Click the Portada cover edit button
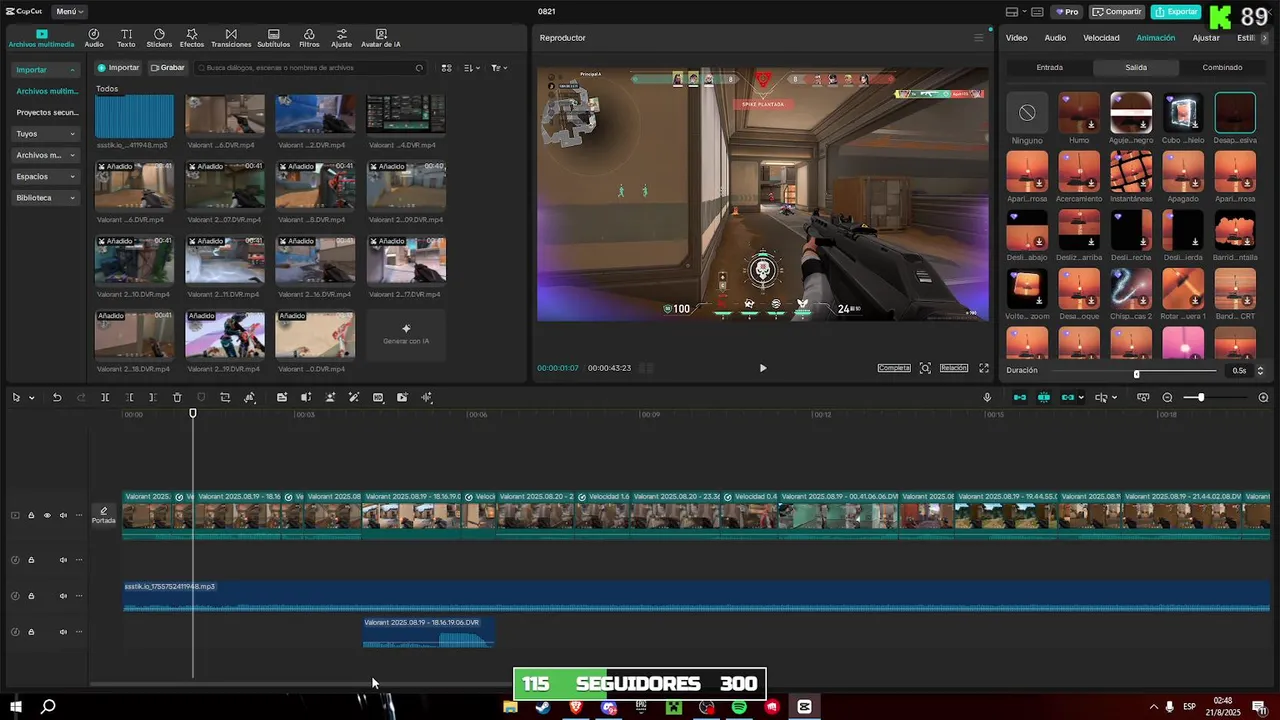Viewport: 1280px width, 720px height. [x=104, y=515]
